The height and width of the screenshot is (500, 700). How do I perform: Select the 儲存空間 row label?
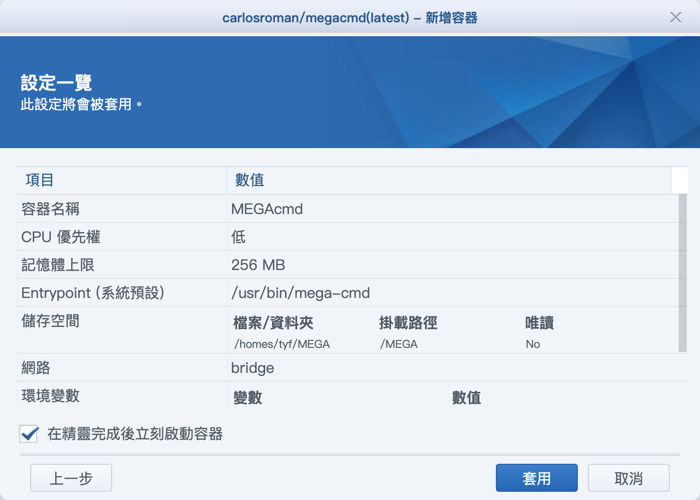[50, 321]
